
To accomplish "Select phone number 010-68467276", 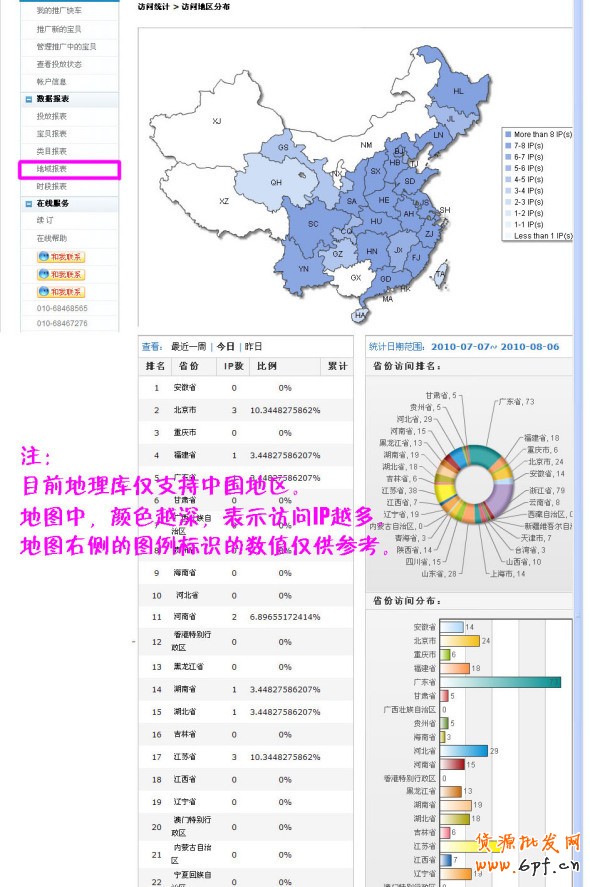I will (x=62, y=323).
